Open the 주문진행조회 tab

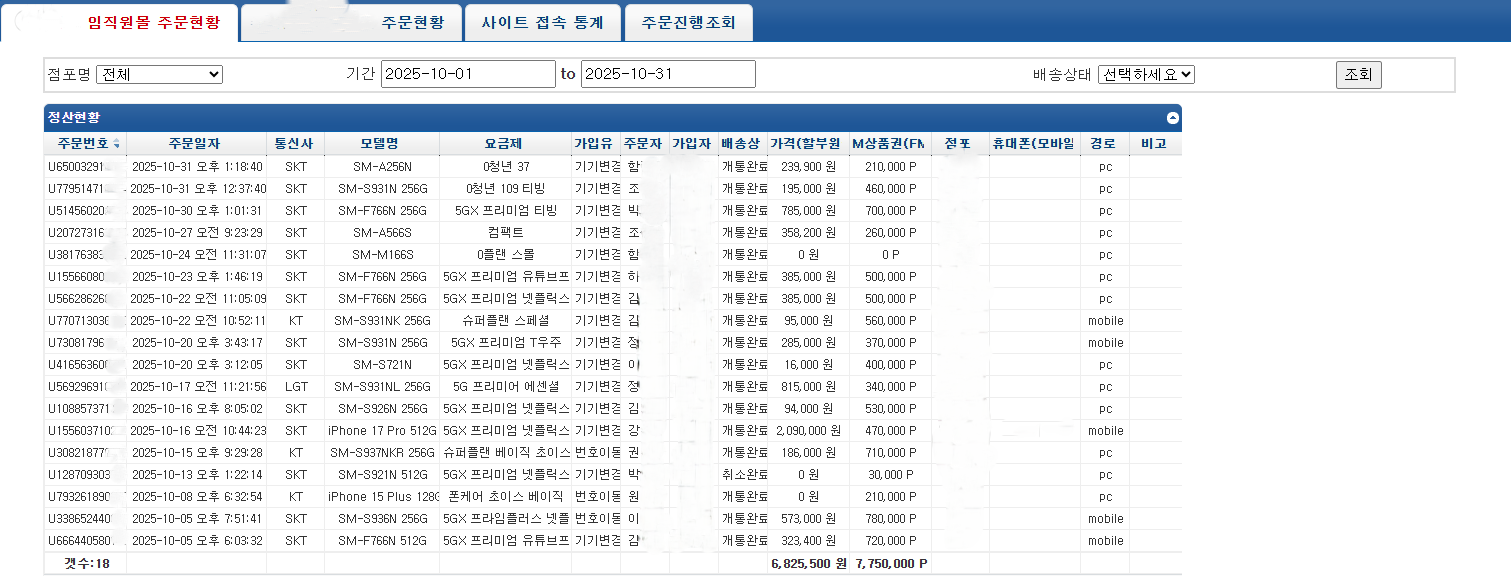click(688, 23)
